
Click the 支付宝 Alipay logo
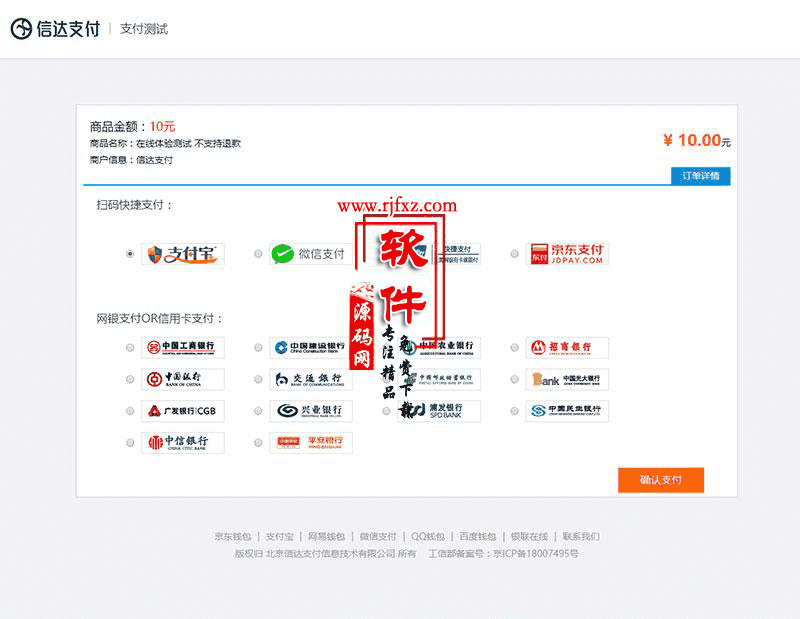[x=183, y=254]
